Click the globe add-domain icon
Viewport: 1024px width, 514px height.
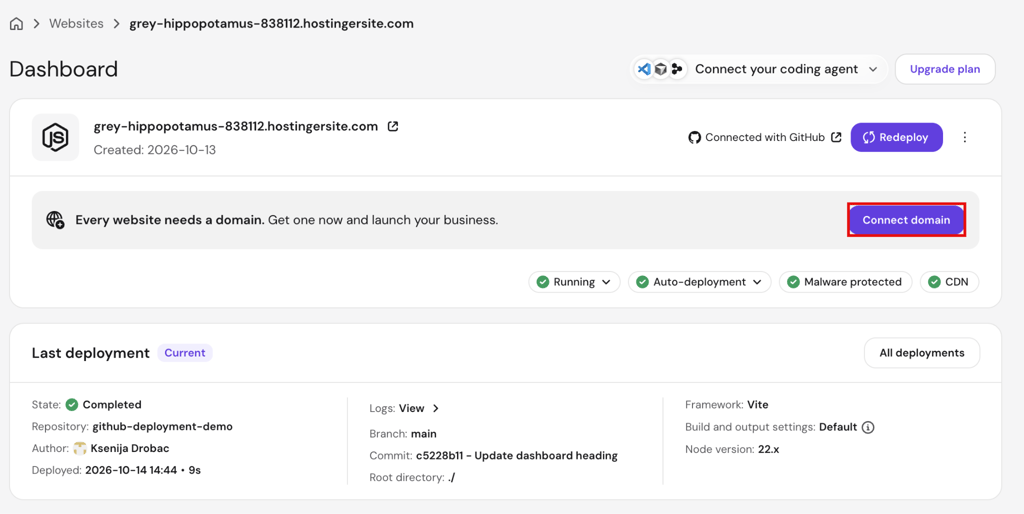[56, 220]
